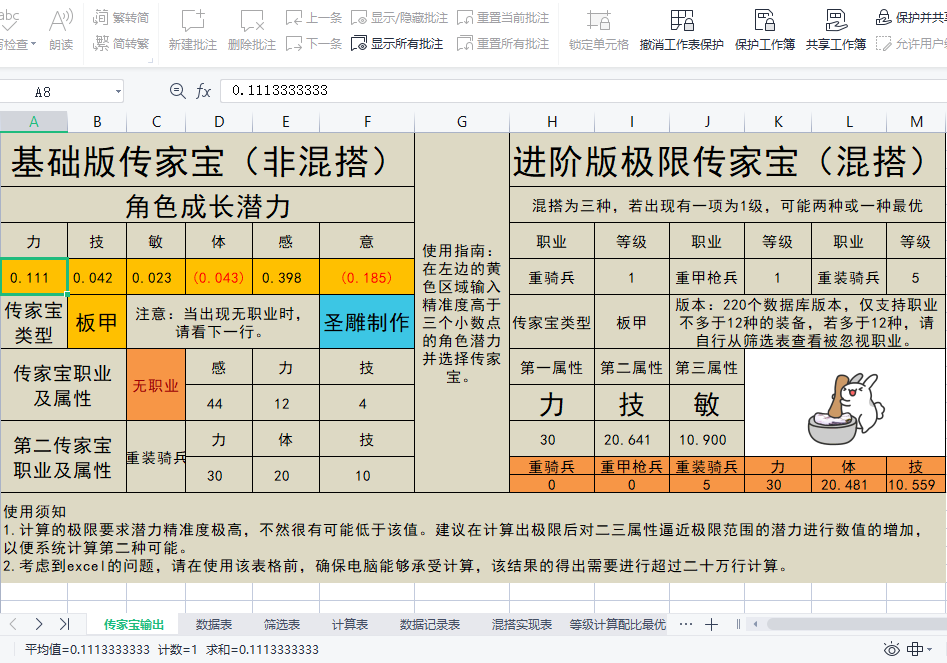Select the blue 圣雕制作 cell
Screen dimensions: 947x663
[367, 322]
